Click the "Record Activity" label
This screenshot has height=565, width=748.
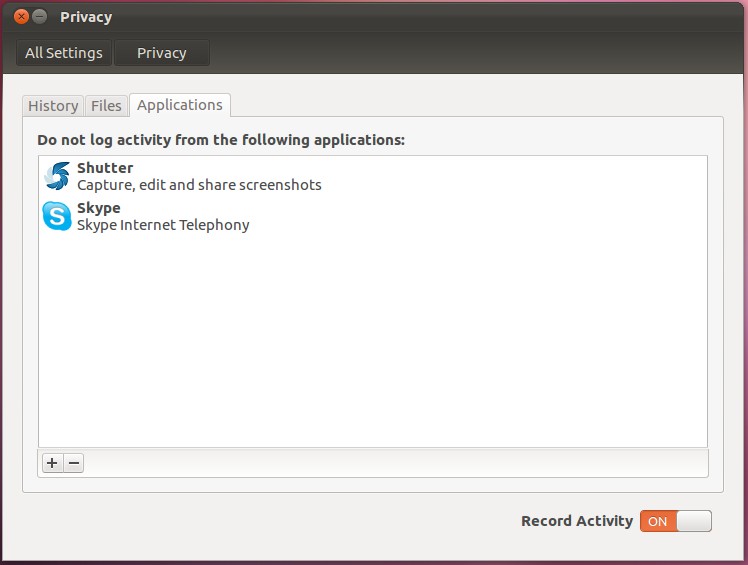(x=577, y=521)
